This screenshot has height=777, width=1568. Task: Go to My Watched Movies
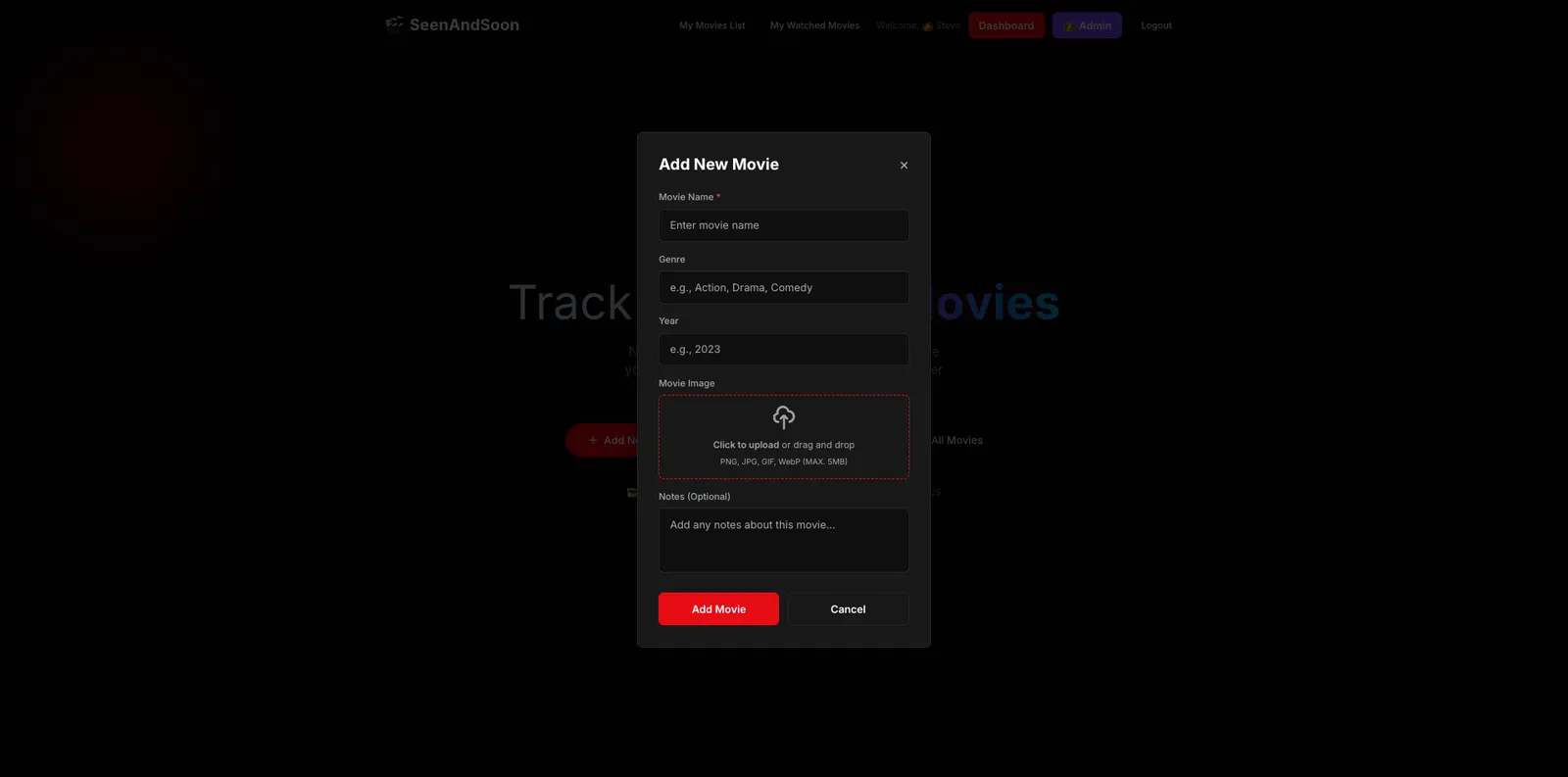(x=814, y=25)
